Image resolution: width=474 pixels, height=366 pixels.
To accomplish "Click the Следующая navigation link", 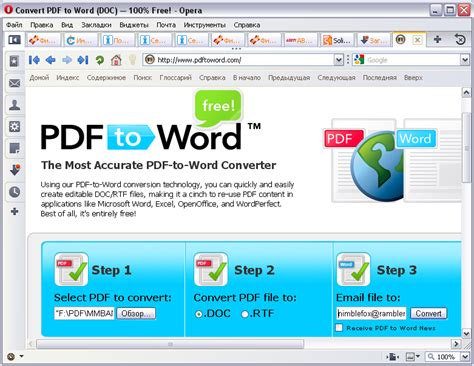I will [336, 78].
